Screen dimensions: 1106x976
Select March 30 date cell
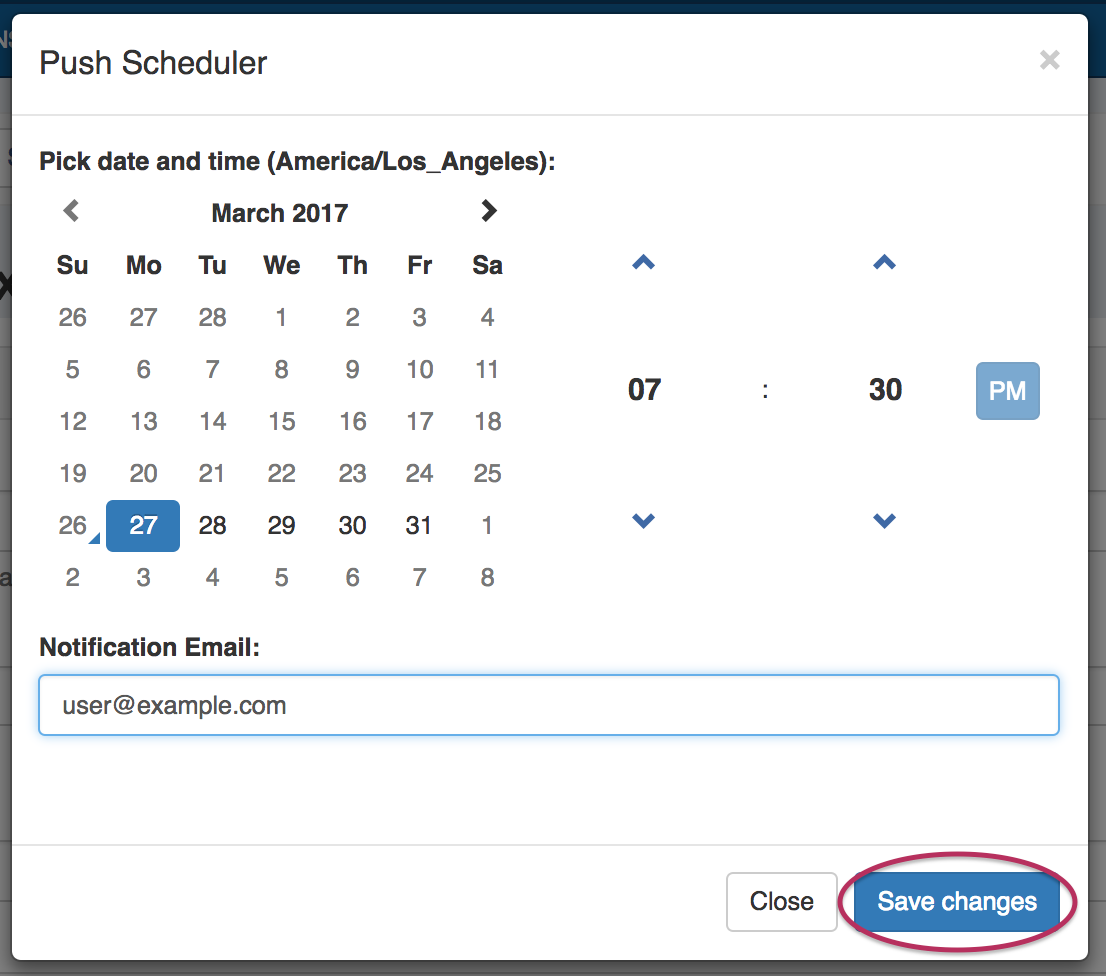click(x=352, y=526)
